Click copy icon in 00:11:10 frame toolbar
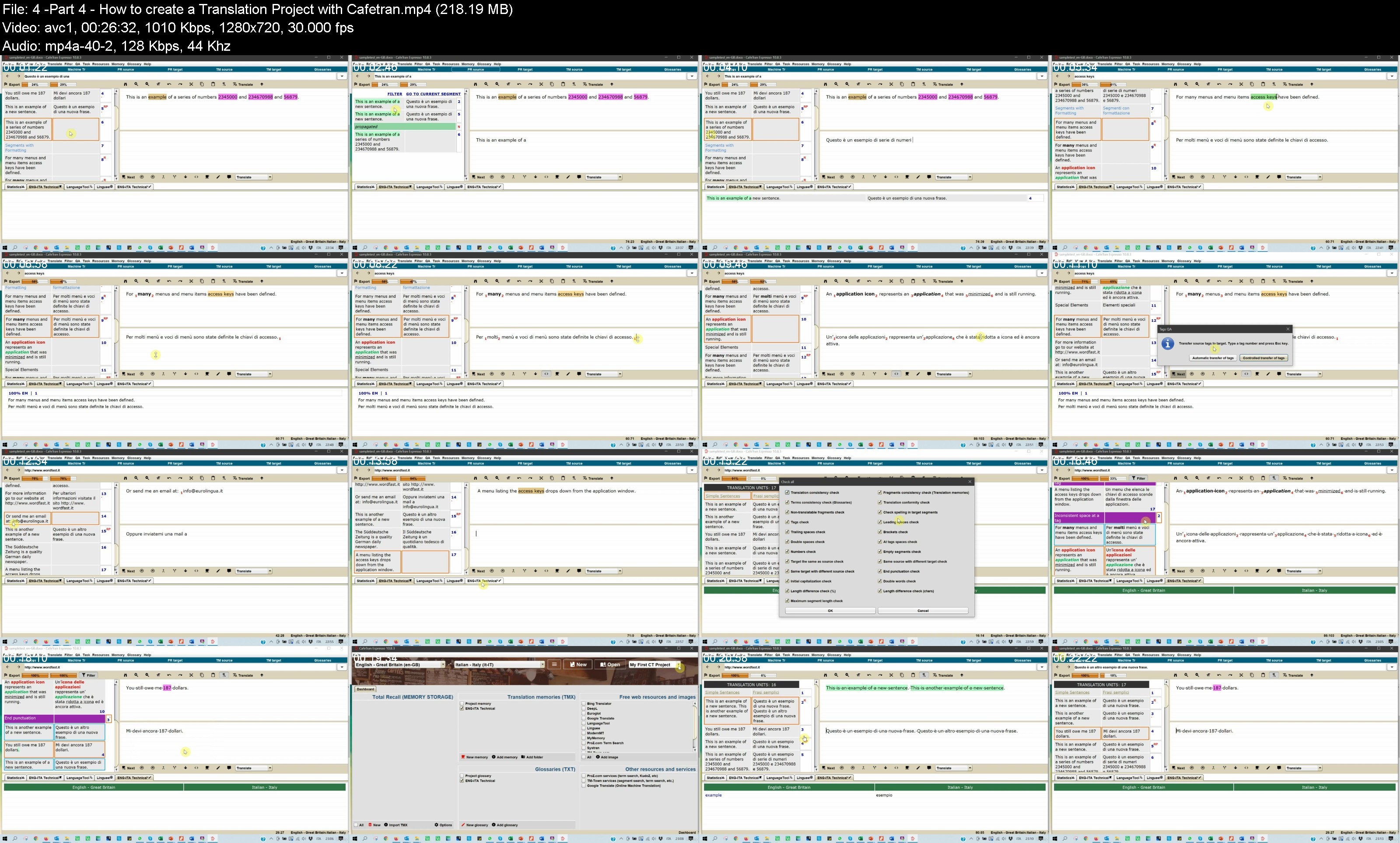Image resolution: width=1400 pixels, height=843 pixels. pos(1252,281)
